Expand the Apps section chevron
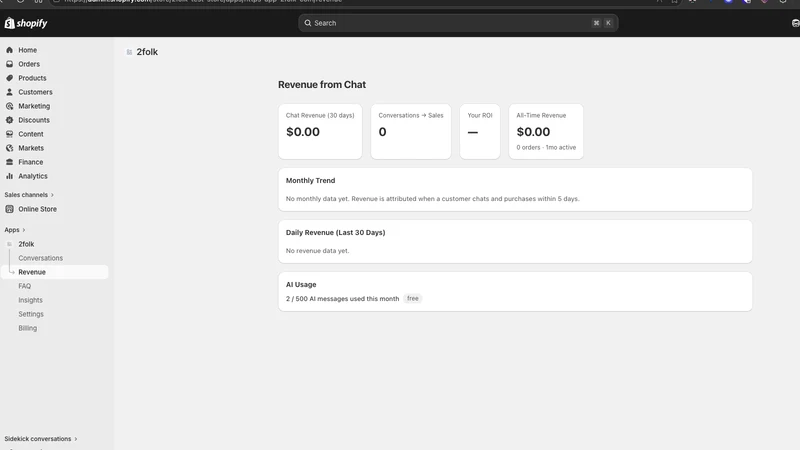The width and height of the screenshot is (800, 450). coord(23,230)
